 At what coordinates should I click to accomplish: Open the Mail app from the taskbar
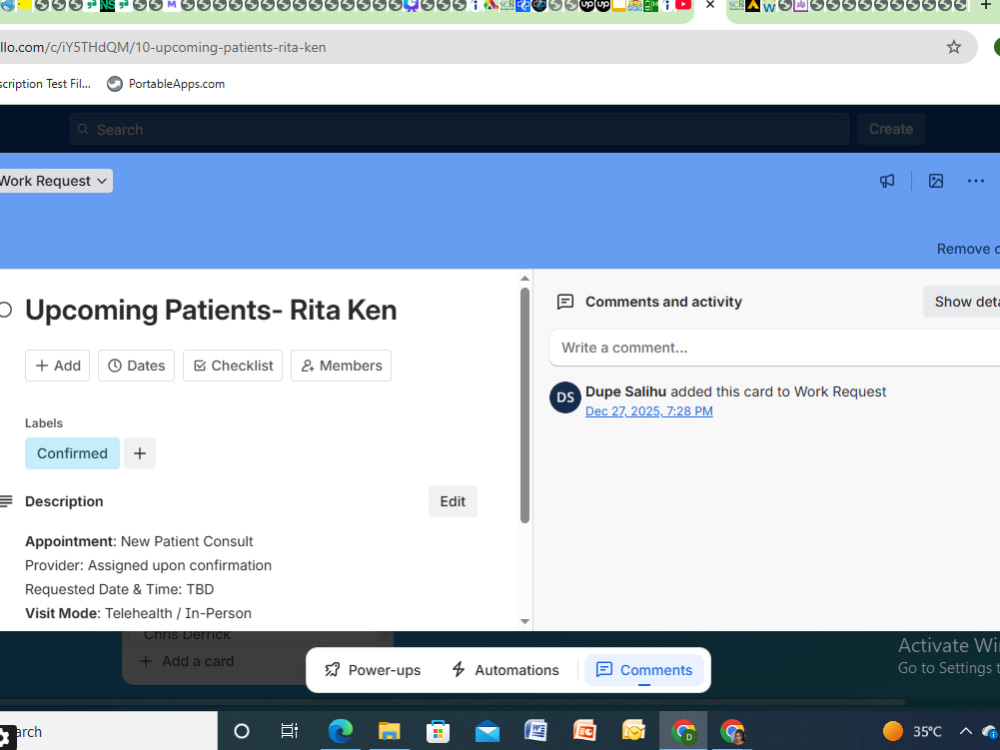[487, 732]
